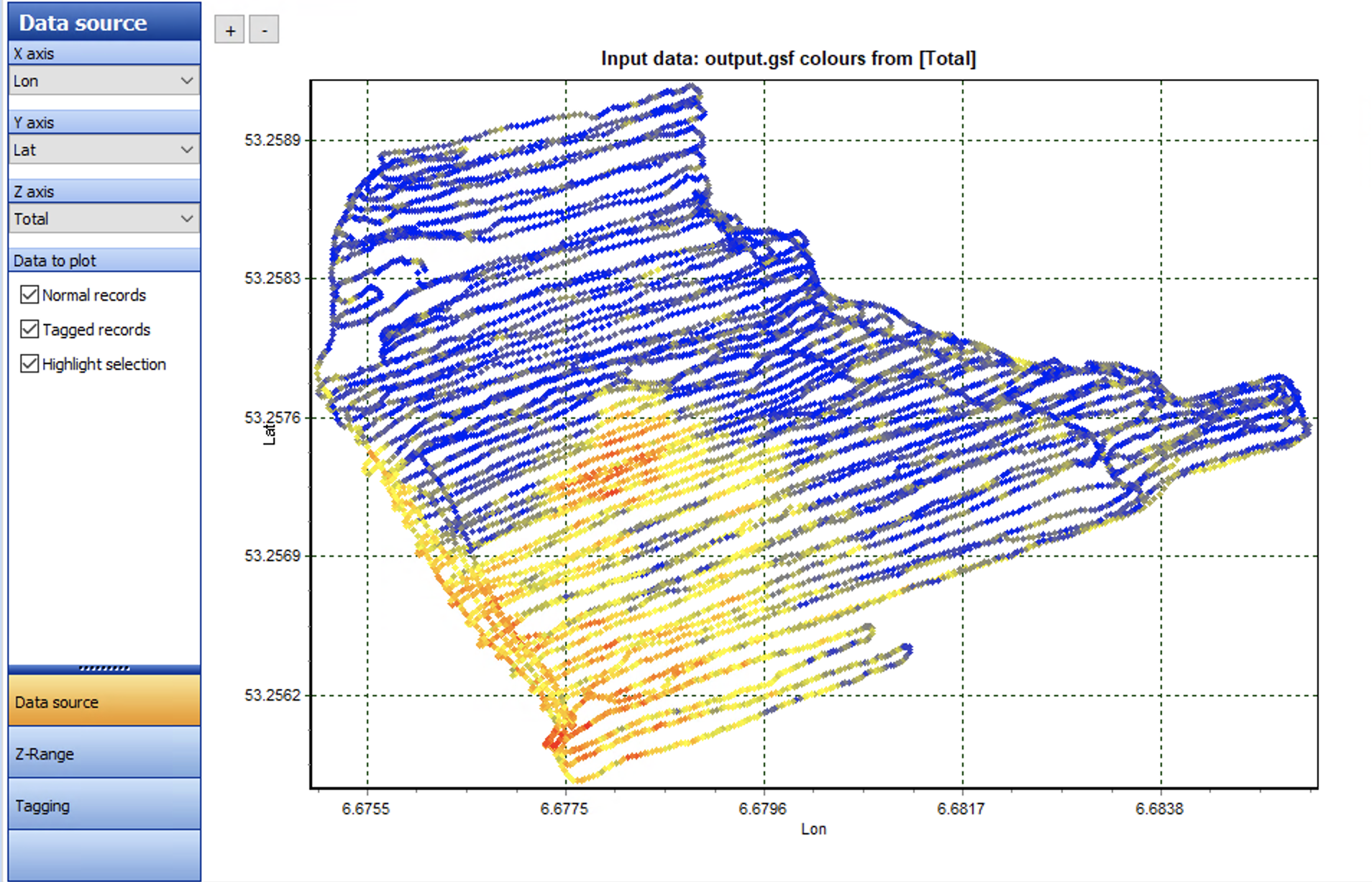Click the dotted splitter grip above tabs
This screenshot has height=882, width=1372.
click(104, 668)
